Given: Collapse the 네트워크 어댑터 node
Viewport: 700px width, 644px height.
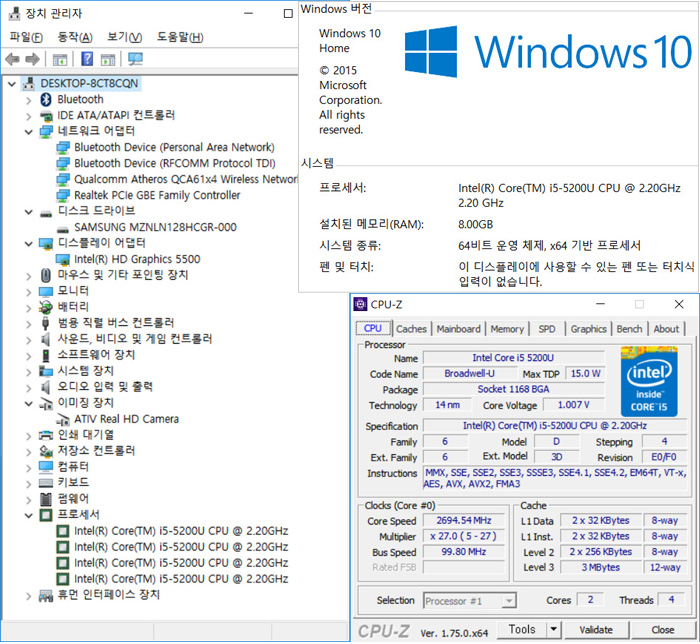Looking at the screenshot, I should pyautogui.click(x=29, y=132).
